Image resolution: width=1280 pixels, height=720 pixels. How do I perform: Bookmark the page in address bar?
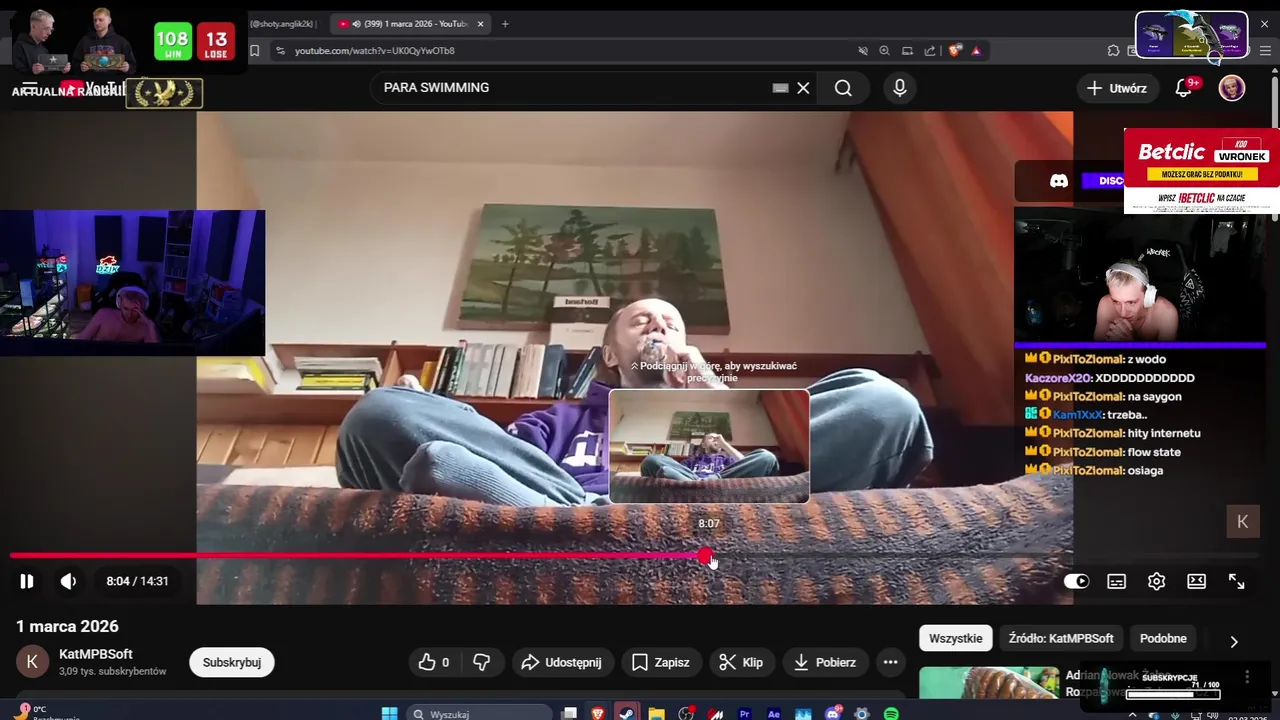tap(255, 51)
